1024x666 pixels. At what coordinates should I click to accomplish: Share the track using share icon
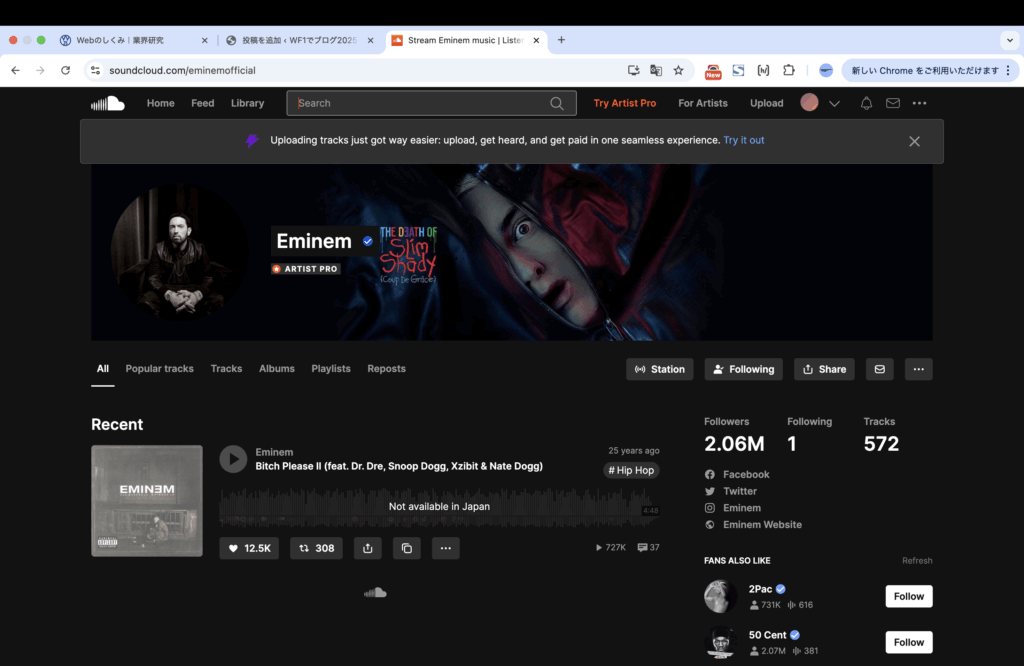point(367,548)
